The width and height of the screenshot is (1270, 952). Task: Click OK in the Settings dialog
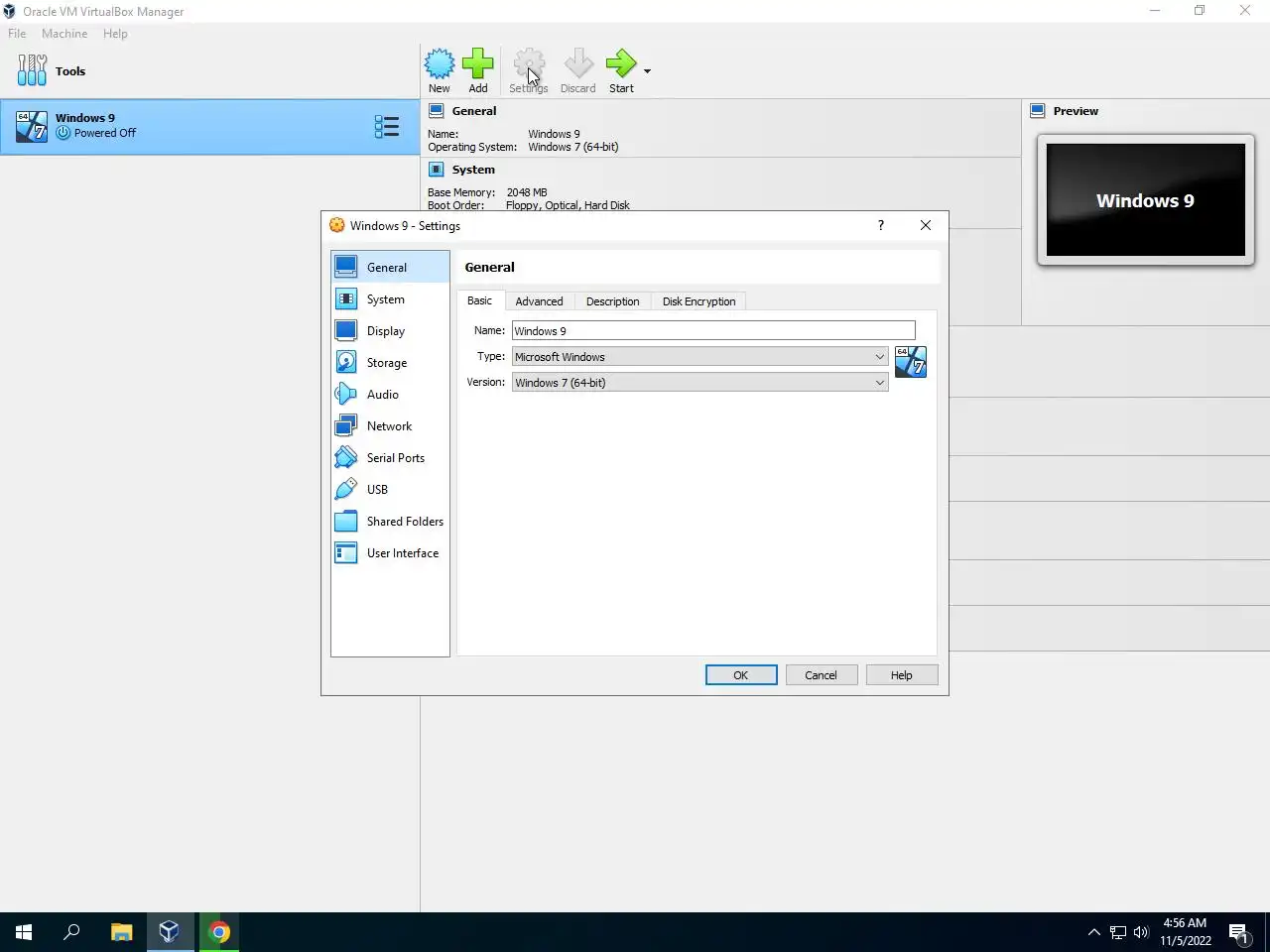741,674
